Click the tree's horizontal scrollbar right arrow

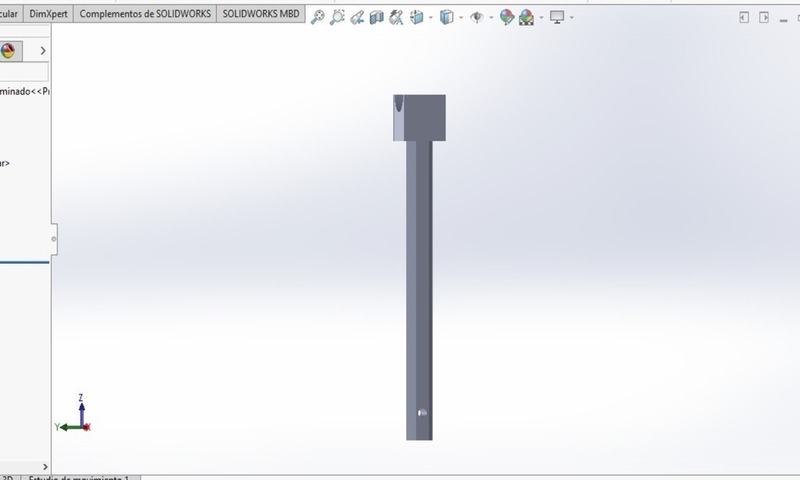(x=45, y=467)
